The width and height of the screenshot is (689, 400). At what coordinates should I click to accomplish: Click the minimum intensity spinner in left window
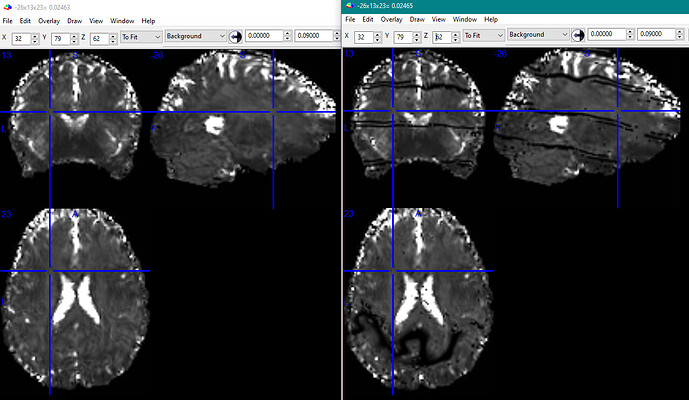pos(287,36)
